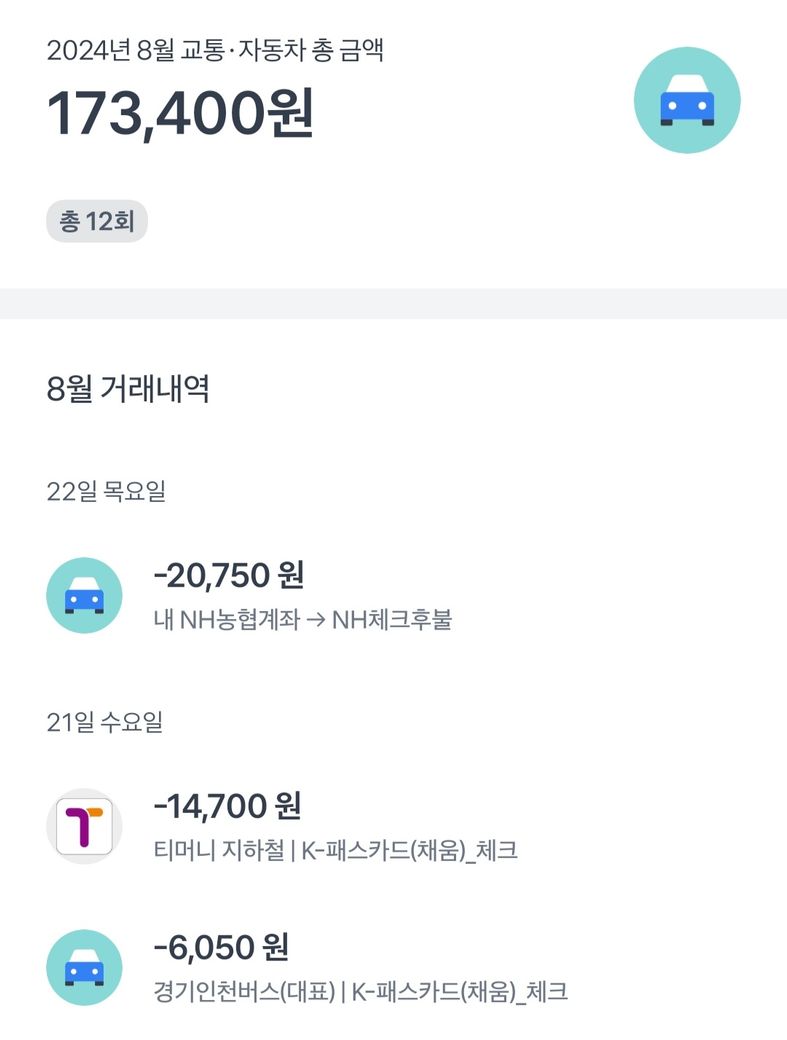Tap the 2024년 8월 교통·자동차 총 금액 title

215,51
